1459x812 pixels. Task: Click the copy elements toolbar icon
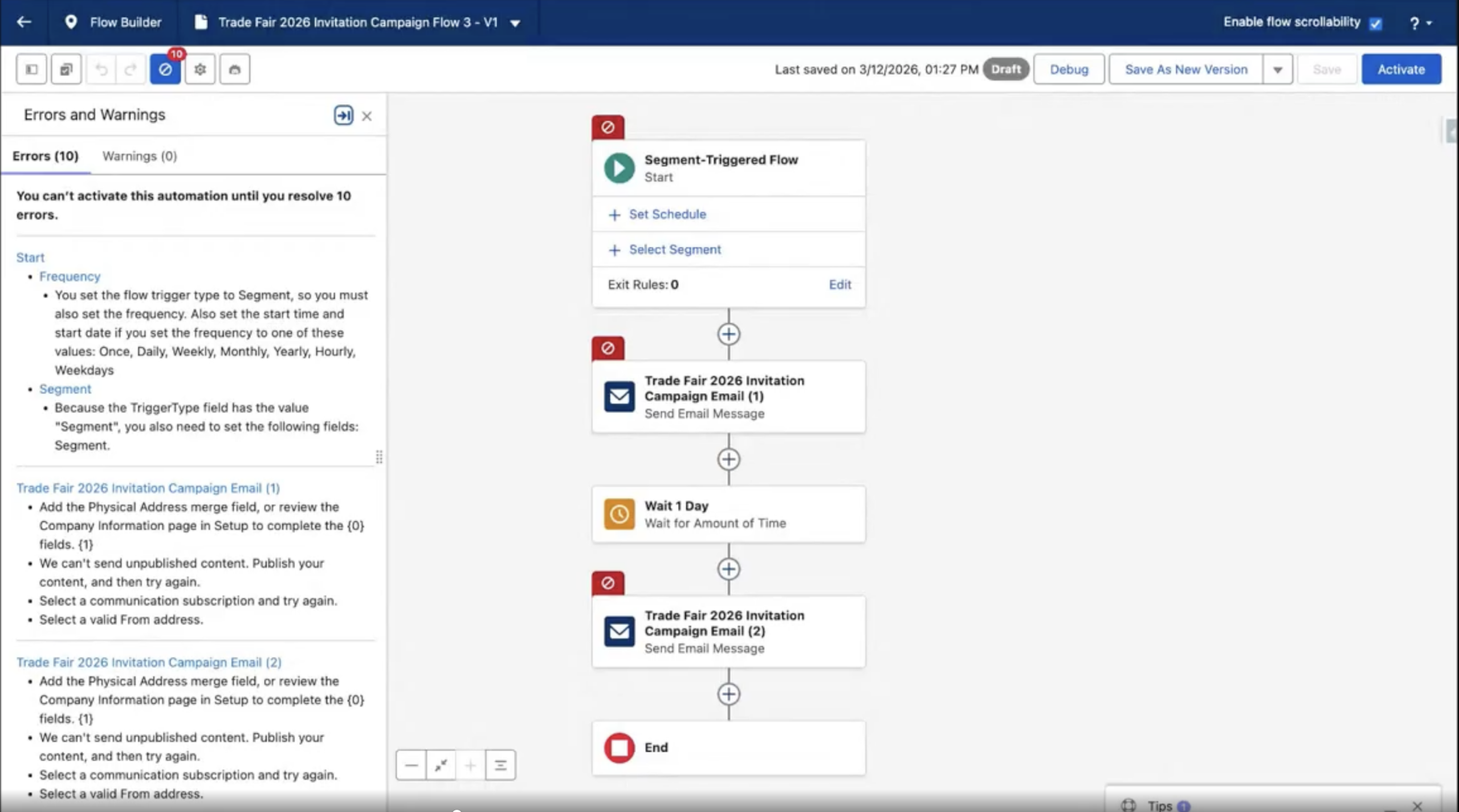point(66,70)
